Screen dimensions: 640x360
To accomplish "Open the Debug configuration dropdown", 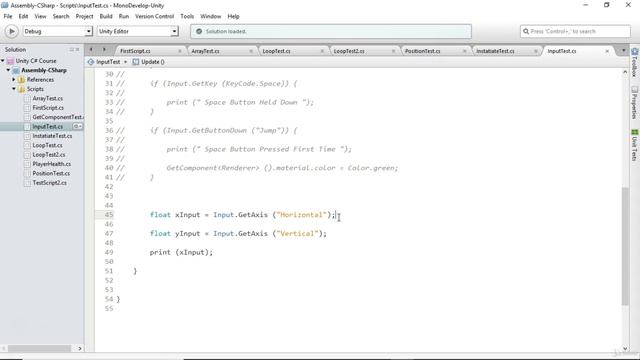I will click(x=57, y=31).
